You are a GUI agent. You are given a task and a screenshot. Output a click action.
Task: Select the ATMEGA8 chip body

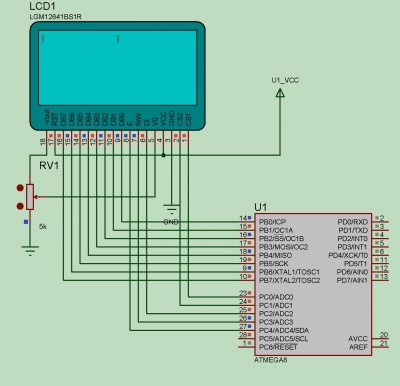[x=313, y=284]
